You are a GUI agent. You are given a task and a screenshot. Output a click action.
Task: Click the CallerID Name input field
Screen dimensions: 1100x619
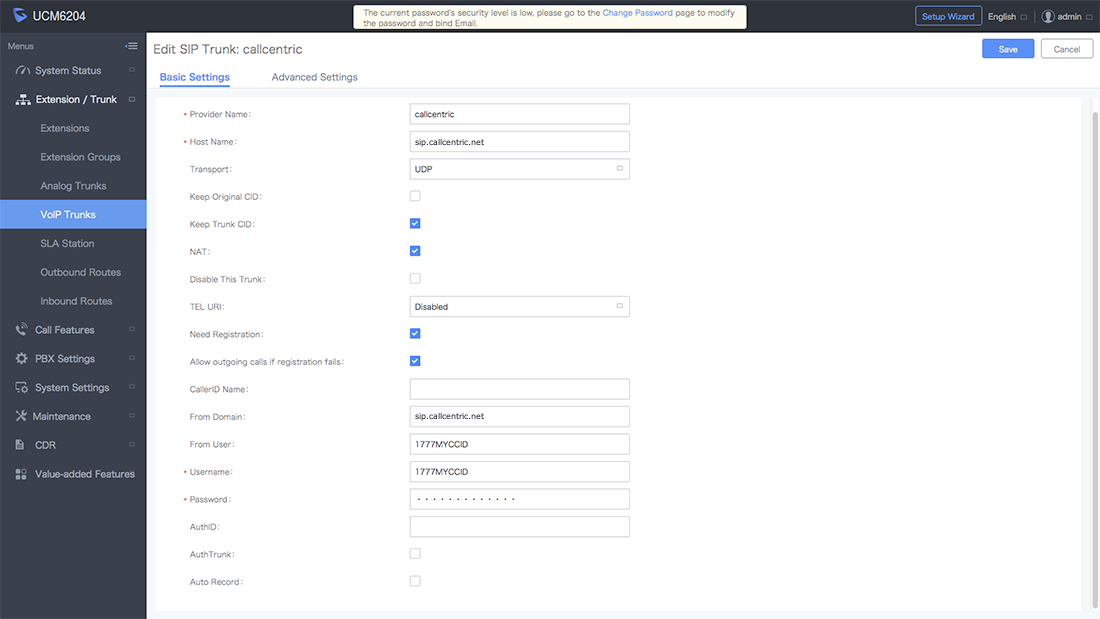point(519,389)
